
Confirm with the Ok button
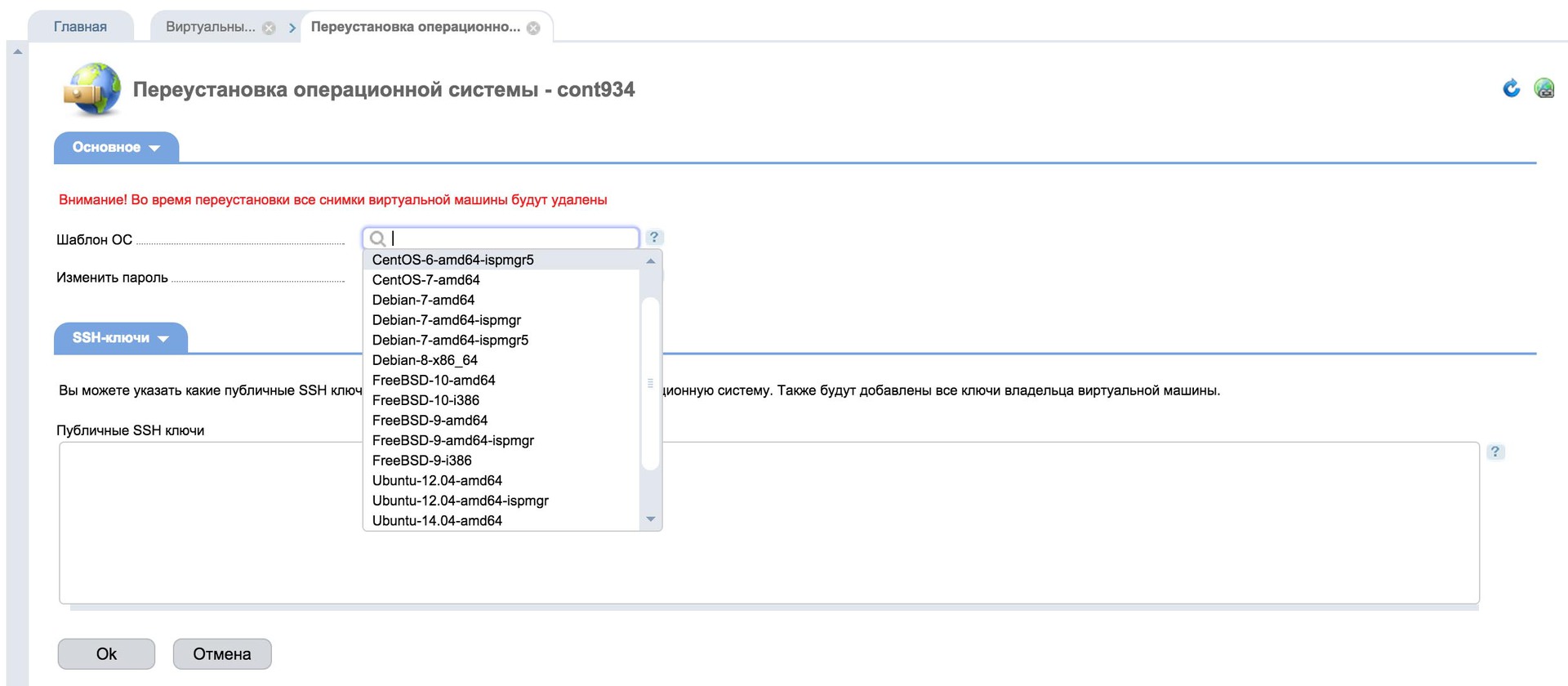coord(106,653)
